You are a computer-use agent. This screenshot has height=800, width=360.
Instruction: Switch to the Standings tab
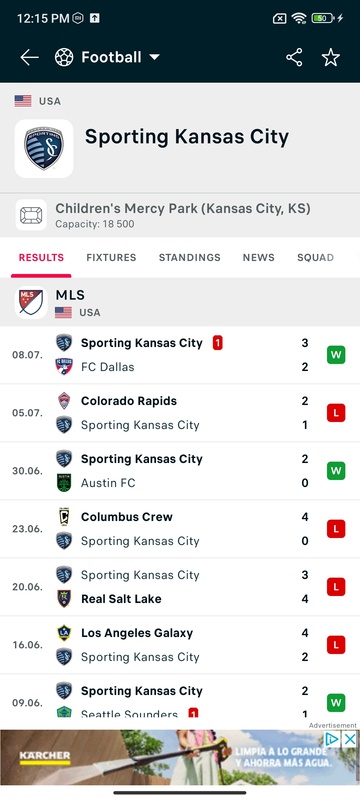coord(190,258)
